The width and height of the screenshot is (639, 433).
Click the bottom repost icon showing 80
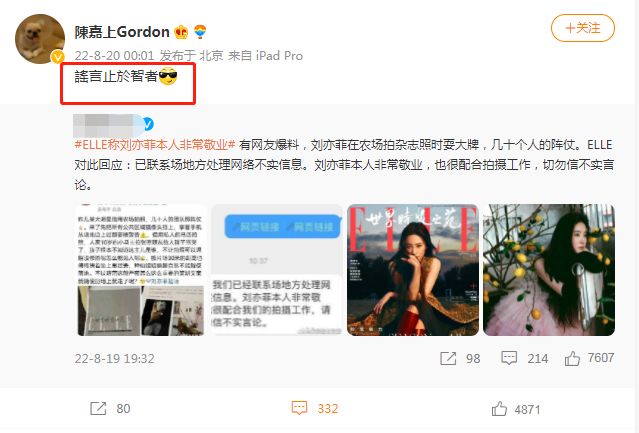click(x=98, y=409)
